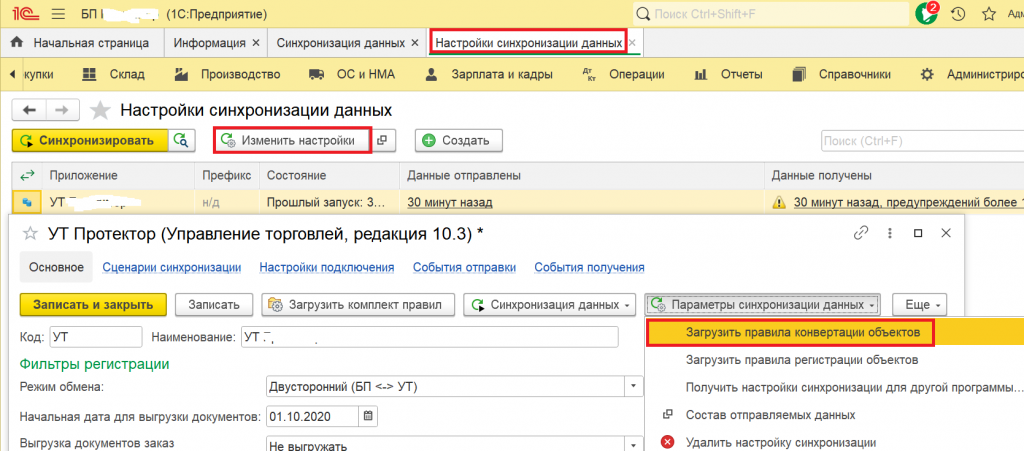1024x451 pixels.
Task: Click the sync arrows column icon in the list header
Action: pos(27,176)
